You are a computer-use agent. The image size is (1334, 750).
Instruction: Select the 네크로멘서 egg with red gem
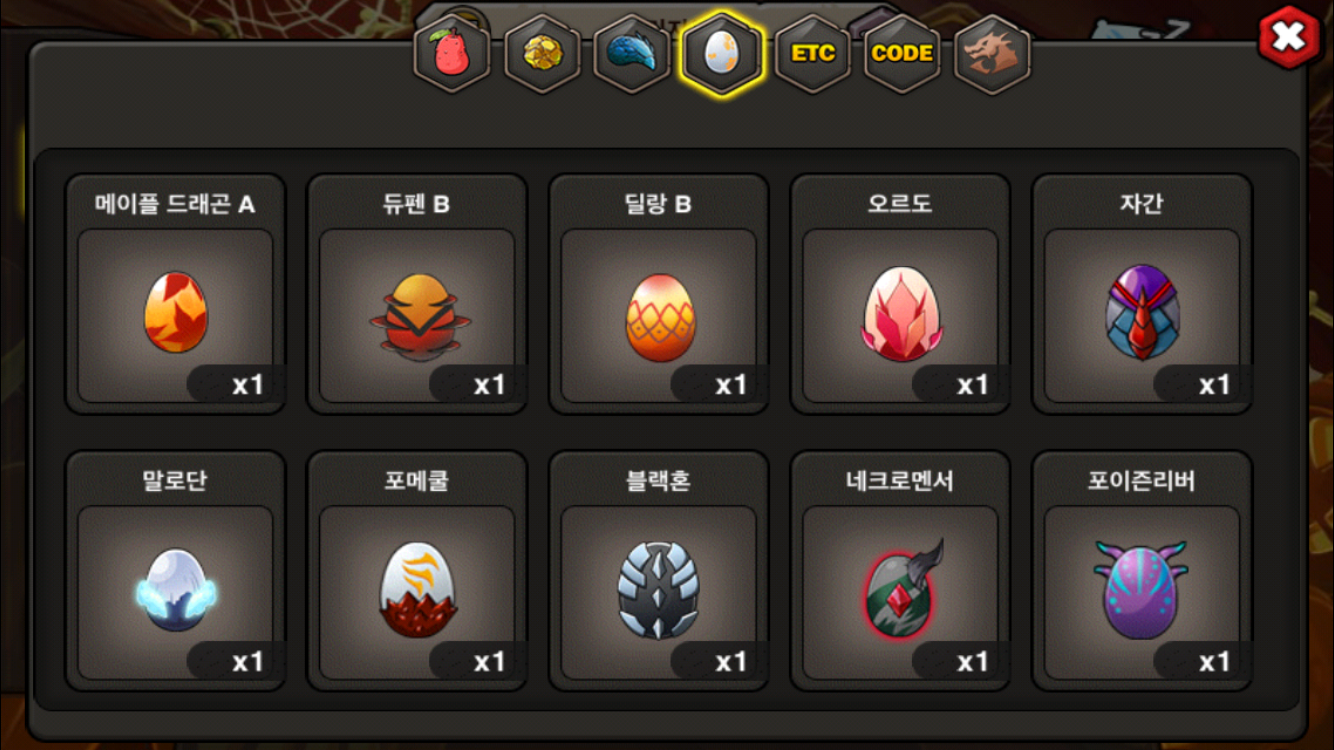(x=900, y=571)
